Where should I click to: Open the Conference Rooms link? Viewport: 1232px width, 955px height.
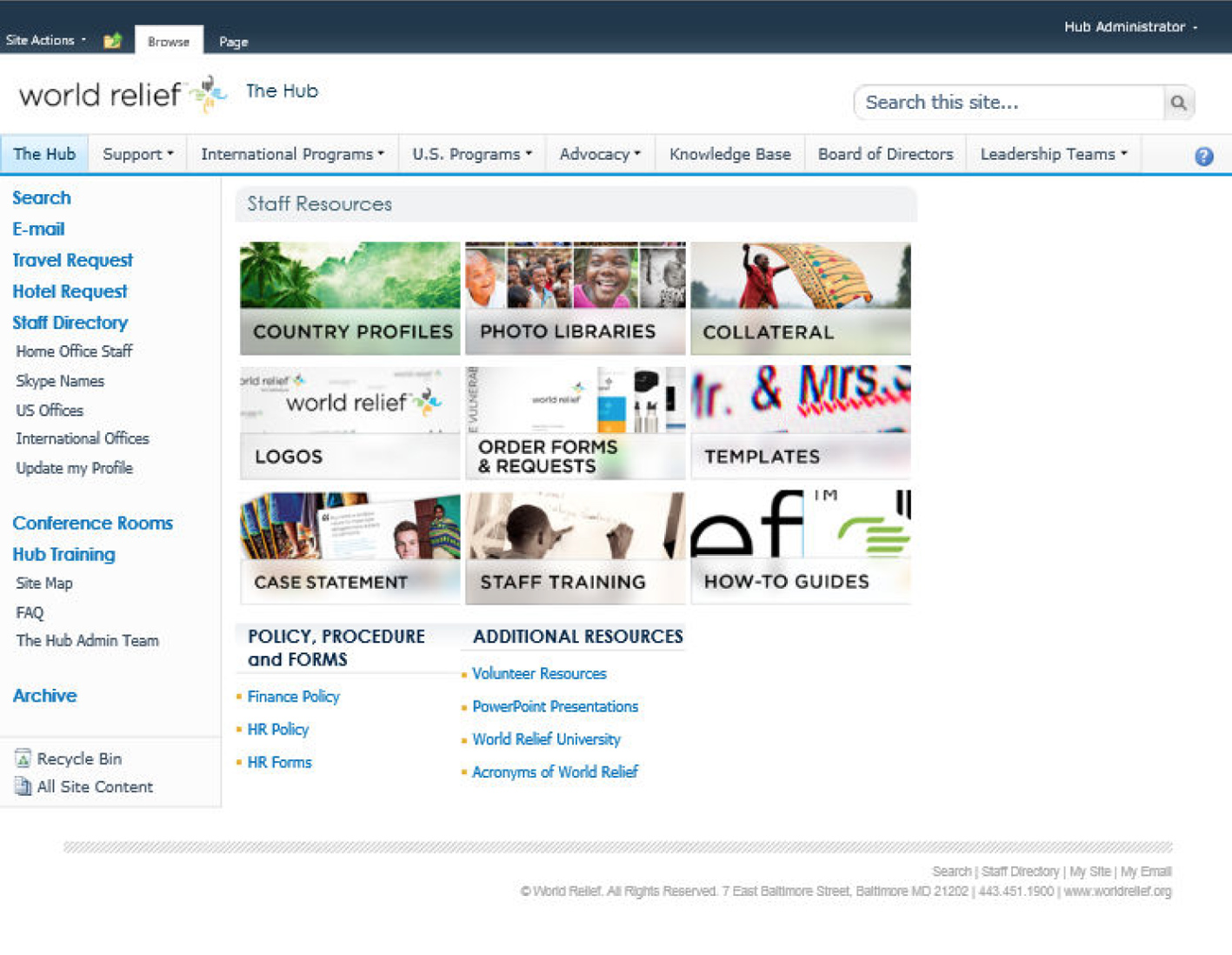(93, 523)
